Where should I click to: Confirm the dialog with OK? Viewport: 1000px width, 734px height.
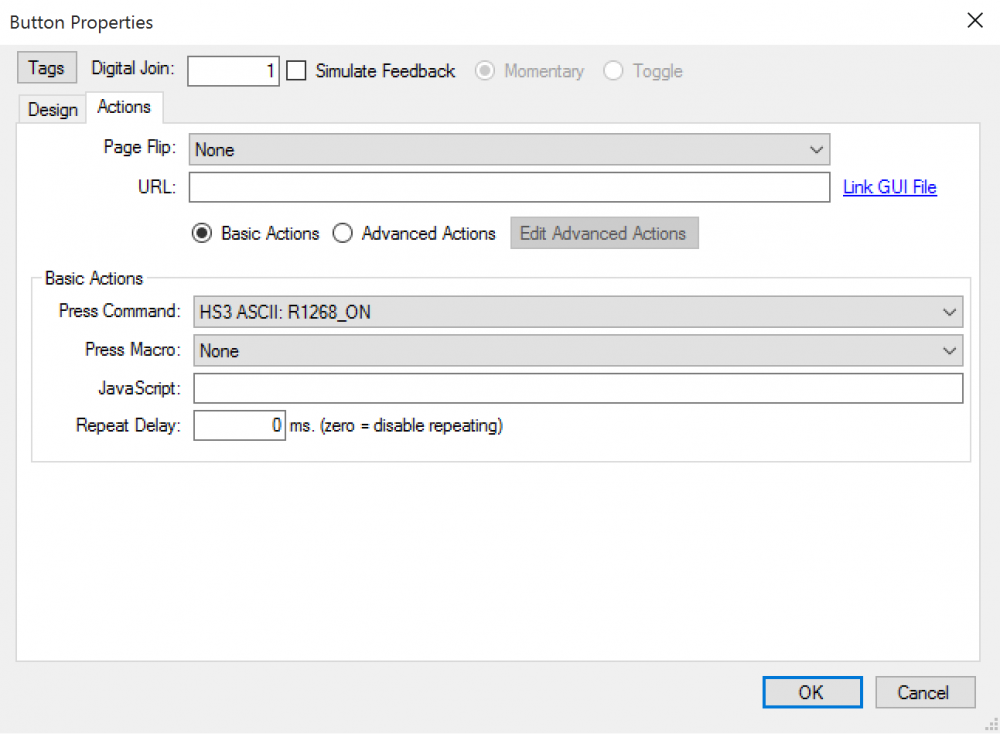click(x=811, y=692)
